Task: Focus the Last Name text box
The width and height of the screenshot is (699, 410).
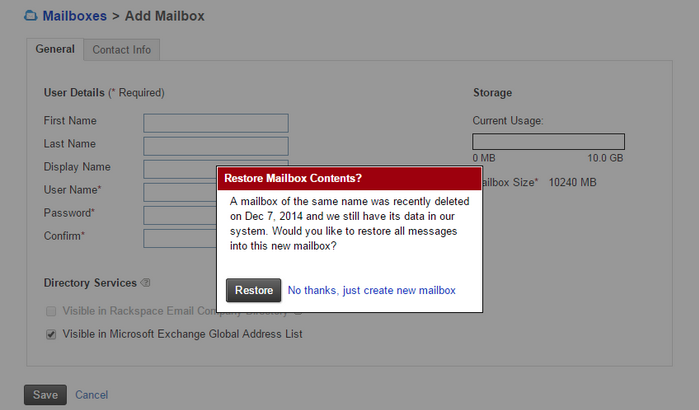Action: point(216,146)
